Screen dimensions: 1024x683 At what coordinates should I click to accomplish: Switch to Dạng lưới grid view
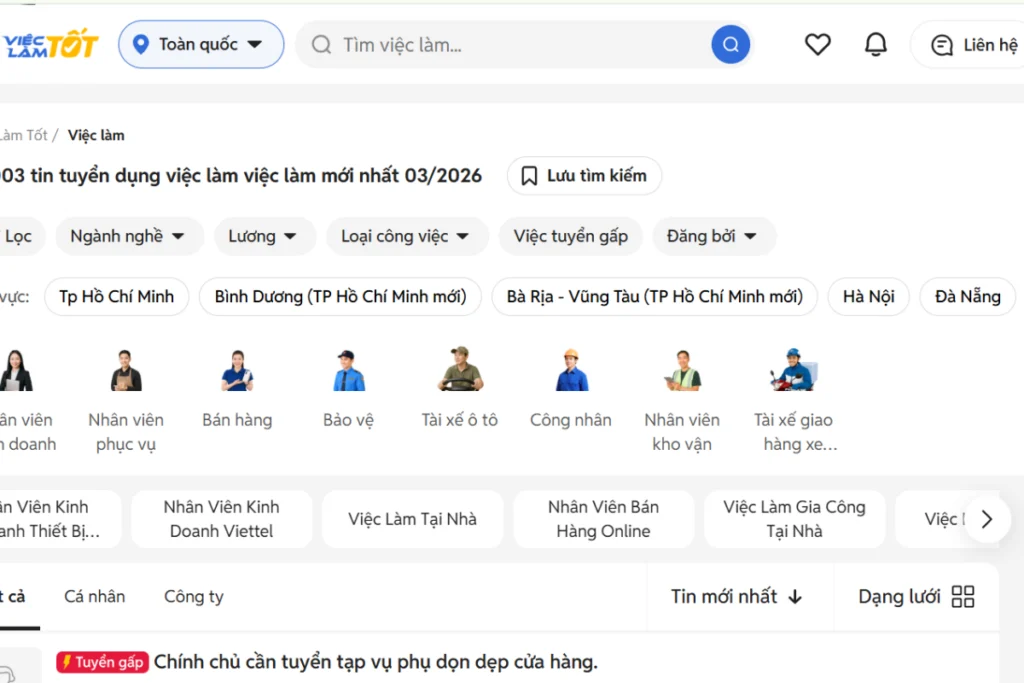tap(916, 596)
